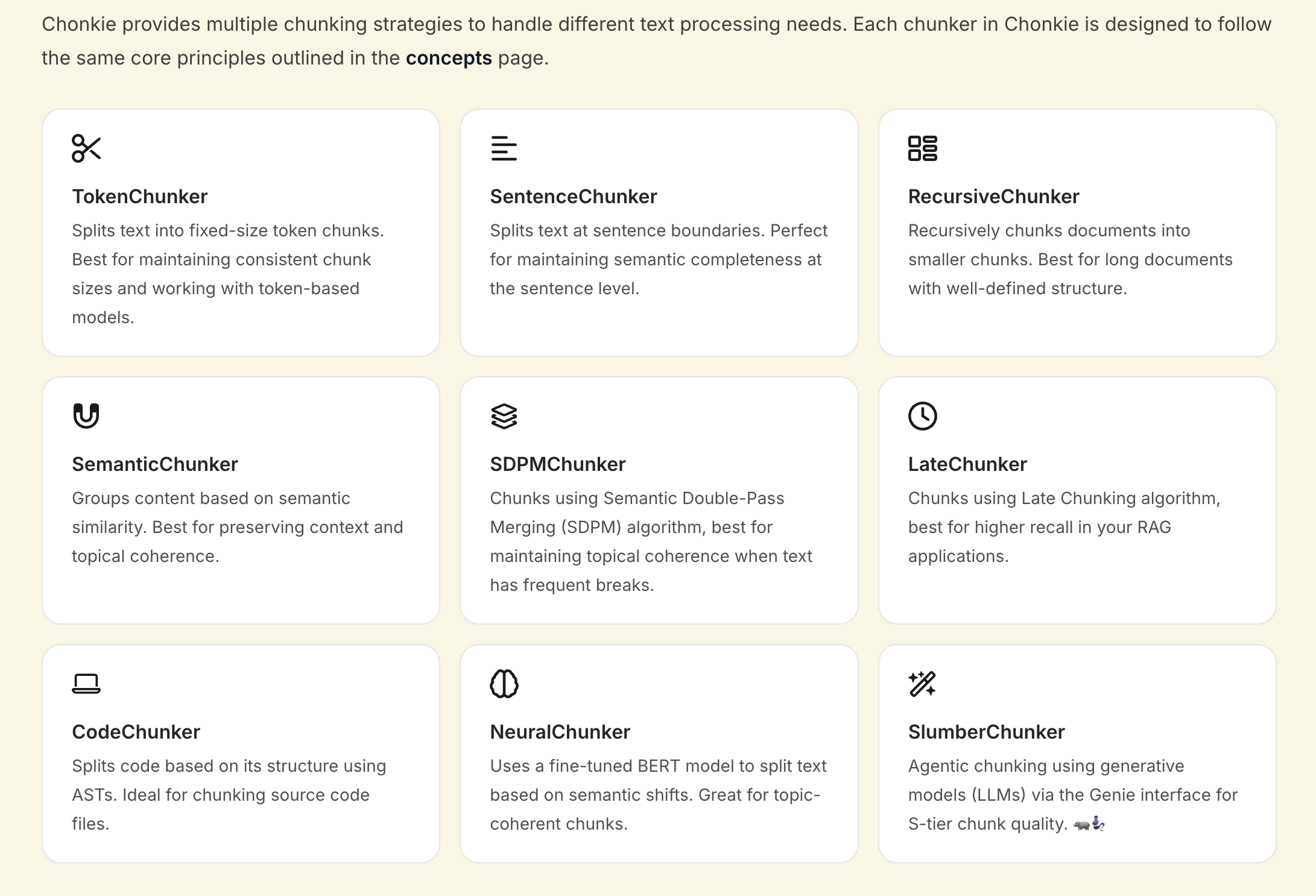
Task: Open the CodeChunker card description text
Action: [229, 795]
